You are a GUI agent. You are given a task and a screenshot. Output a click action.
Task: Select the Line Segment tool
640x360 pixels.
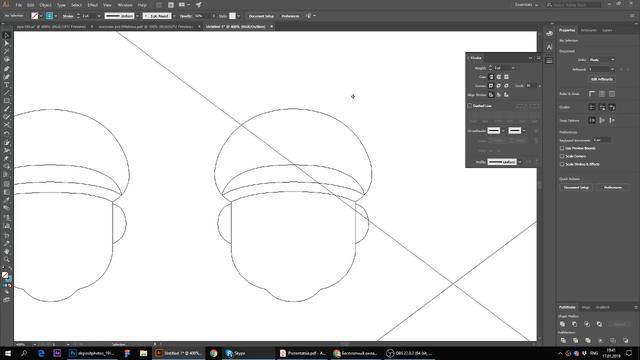coord(7,93)
